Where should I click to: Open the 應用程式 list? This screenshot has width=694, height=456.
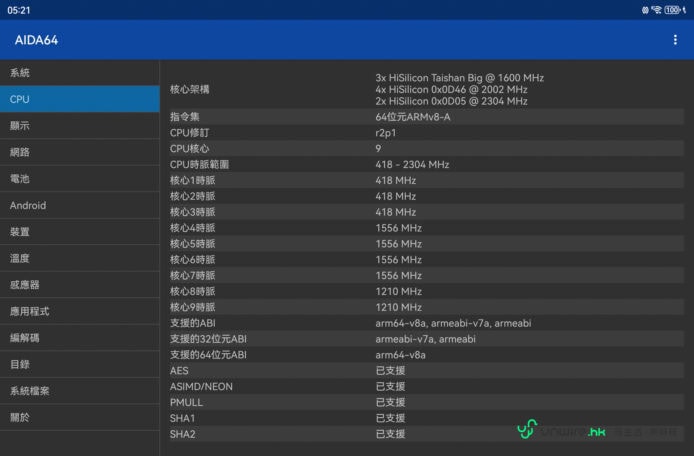pos(80,311)
